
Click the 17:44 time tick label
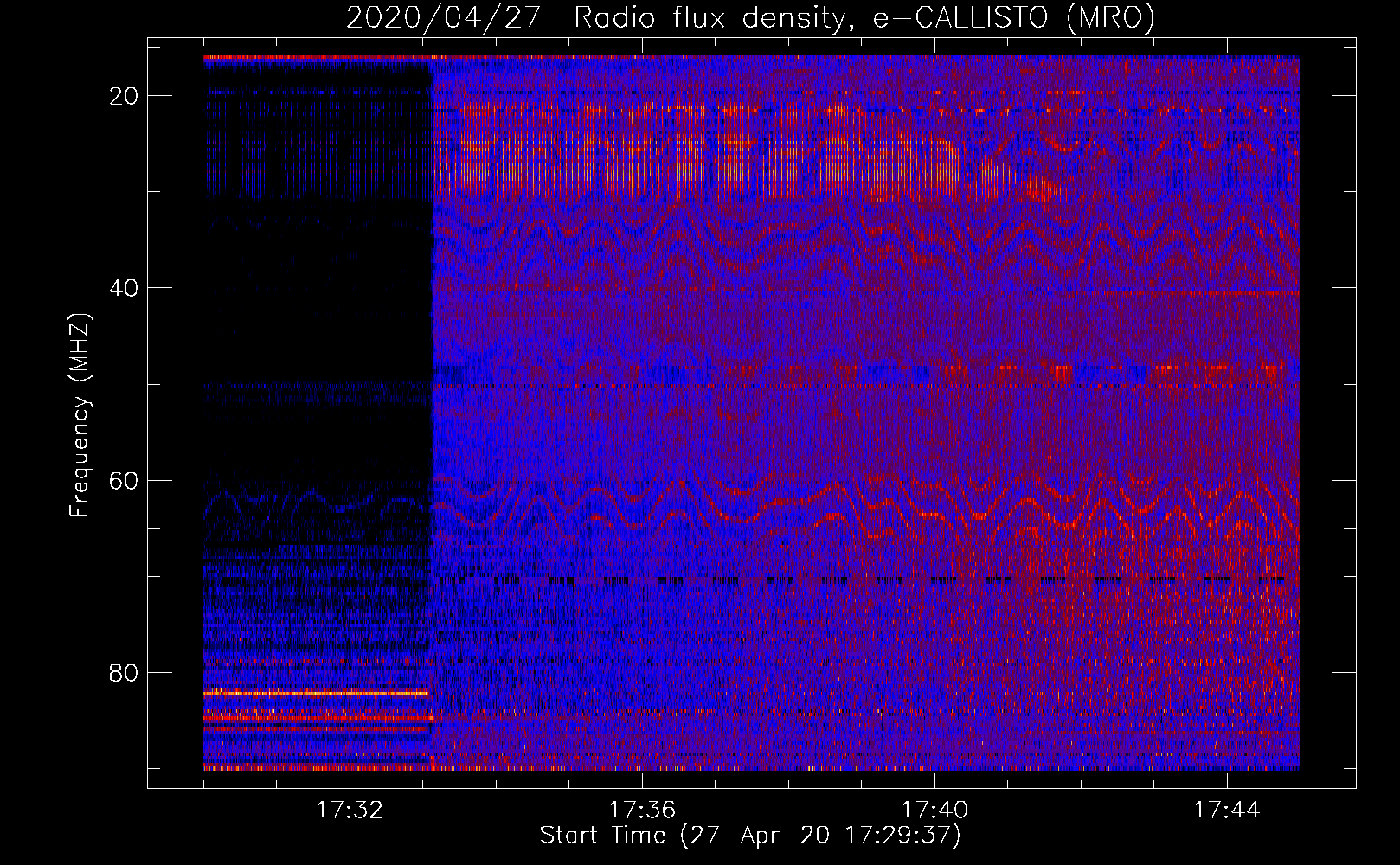coord(1227,811)
